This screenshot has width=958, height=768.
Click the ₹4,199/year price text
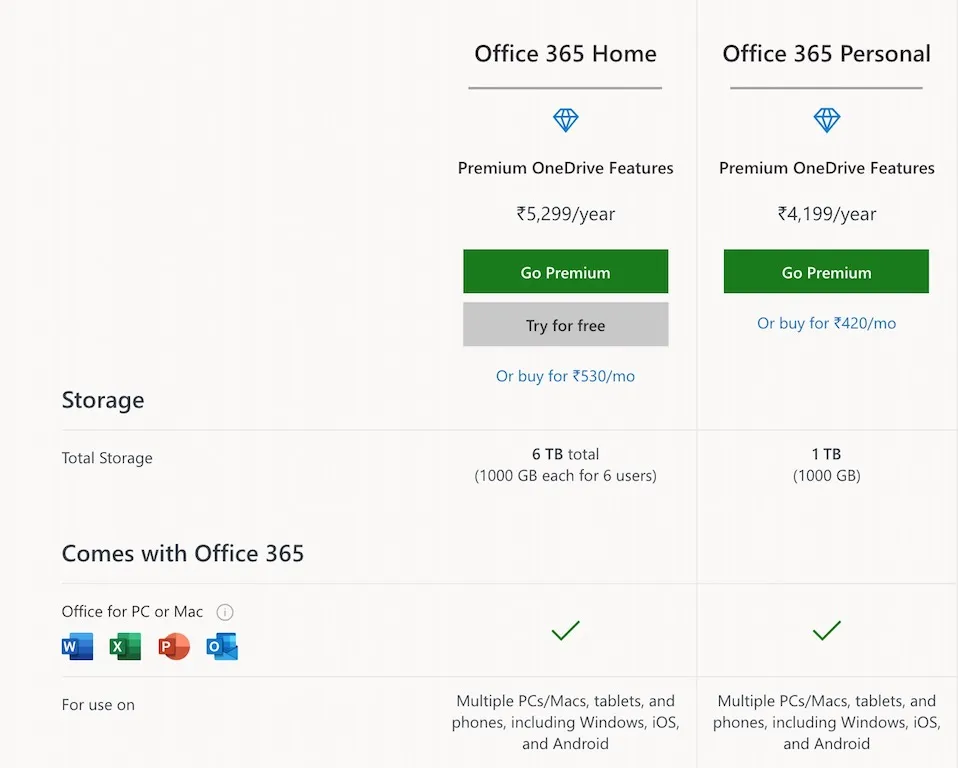pyautogui.click(x=827, y=214)
